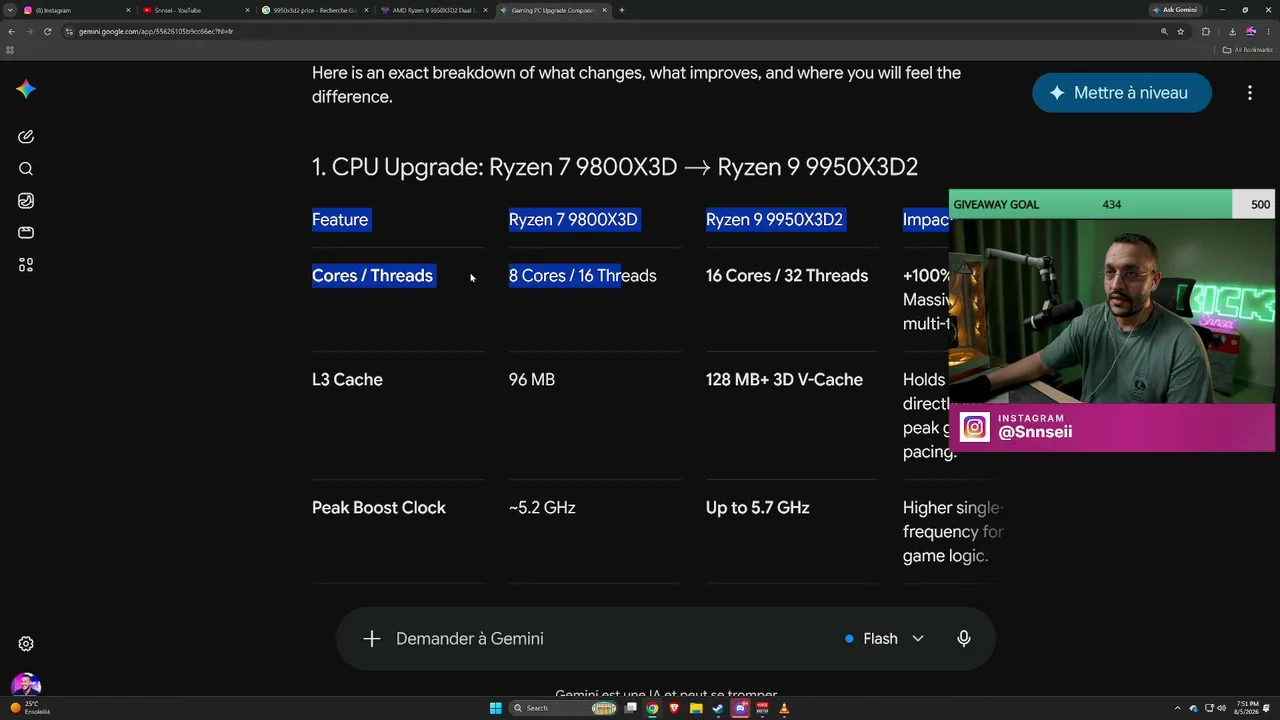Screen dimensions: 1280x720
Task: Click the 16 Cores / 32 Threads cell
Action: click(x=787, y=276)
